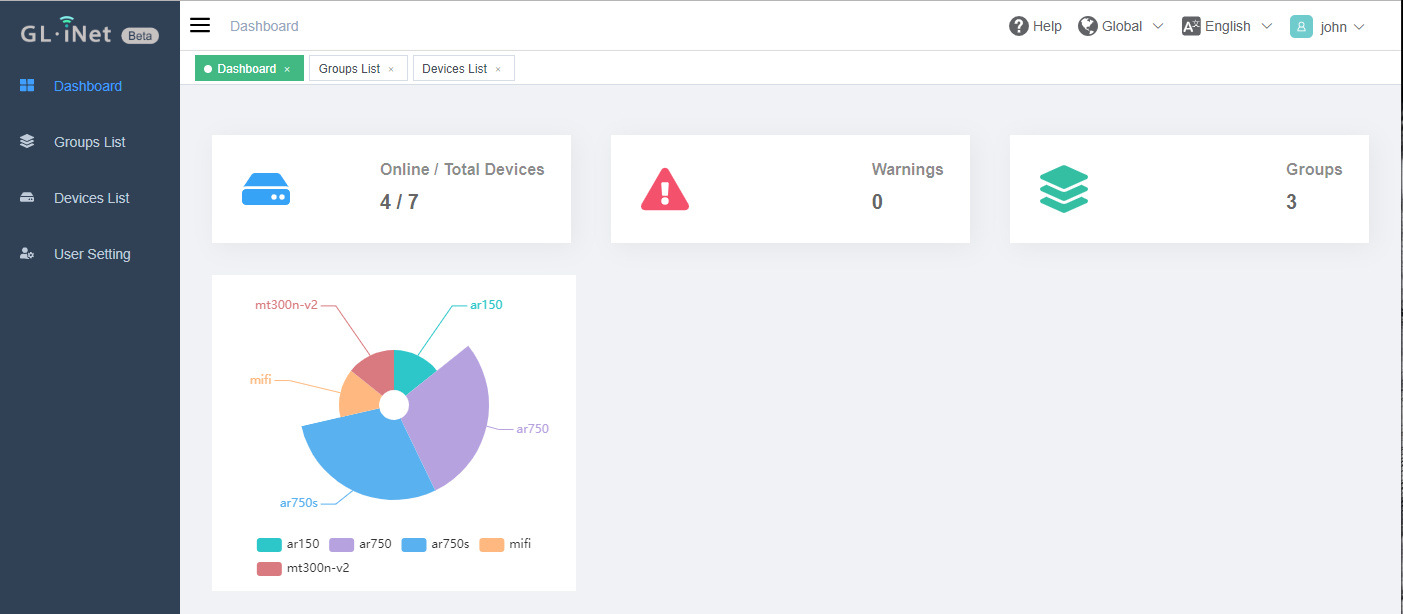
Task: Click the Help question mark icon
Action: point(1019,26)
